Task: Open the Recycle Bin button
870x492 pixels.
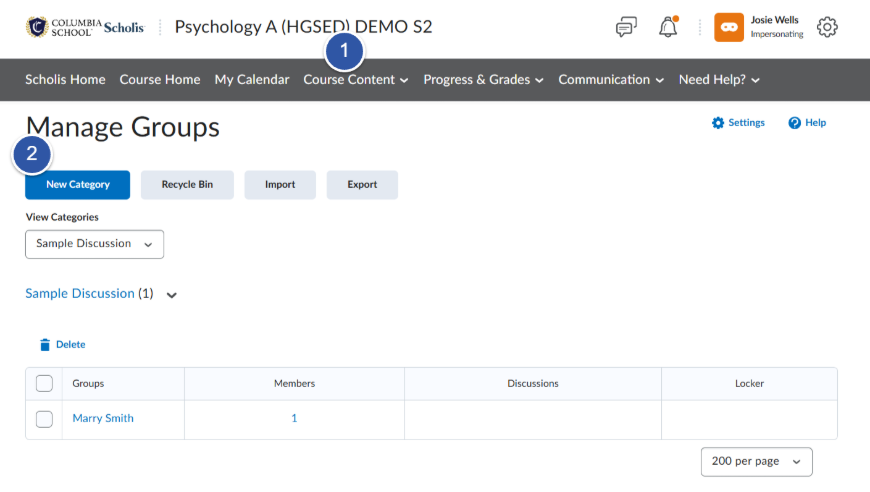Action: tap(187, 185)
